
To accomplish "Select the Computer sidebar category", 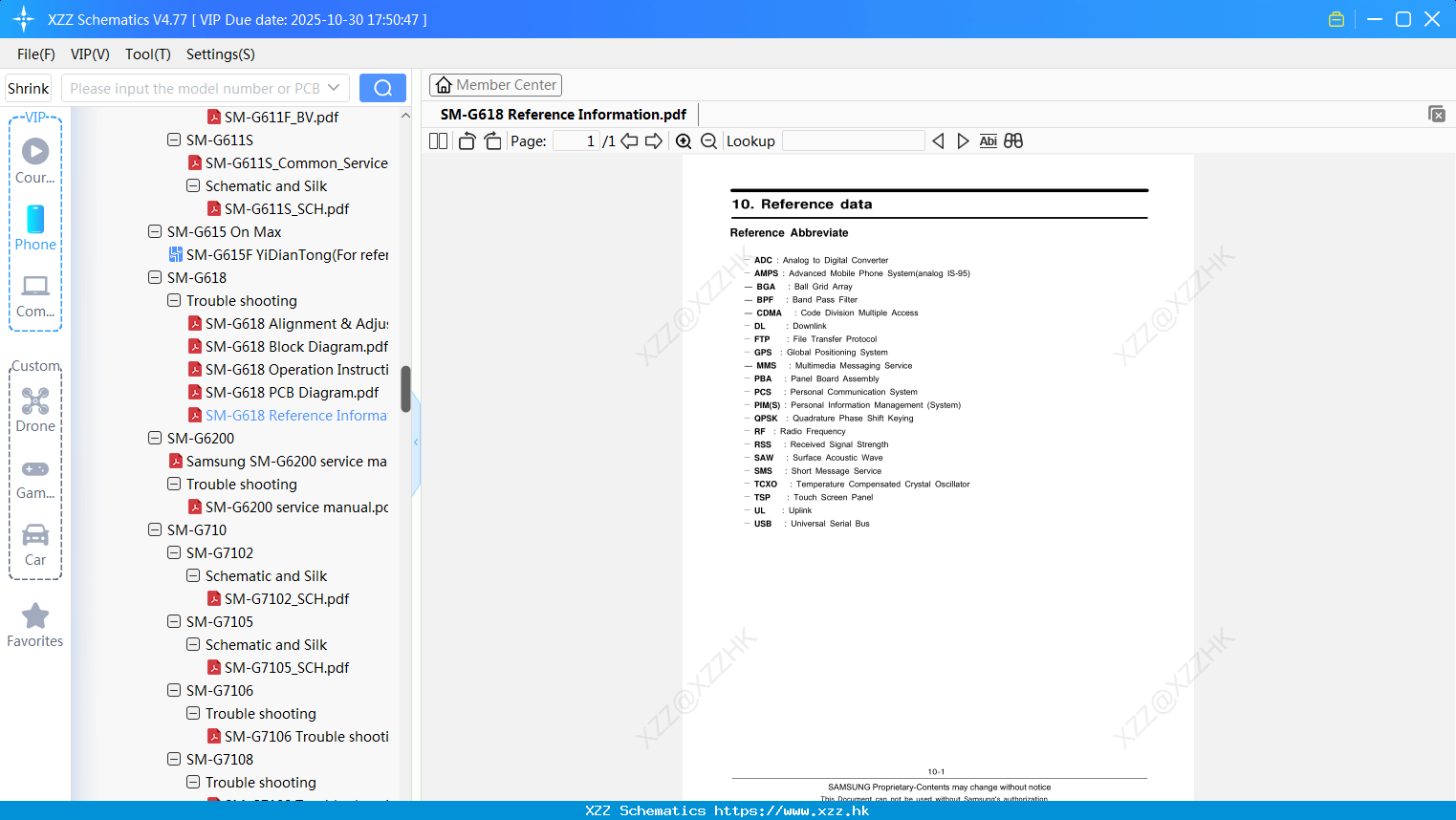I will 35,295.
